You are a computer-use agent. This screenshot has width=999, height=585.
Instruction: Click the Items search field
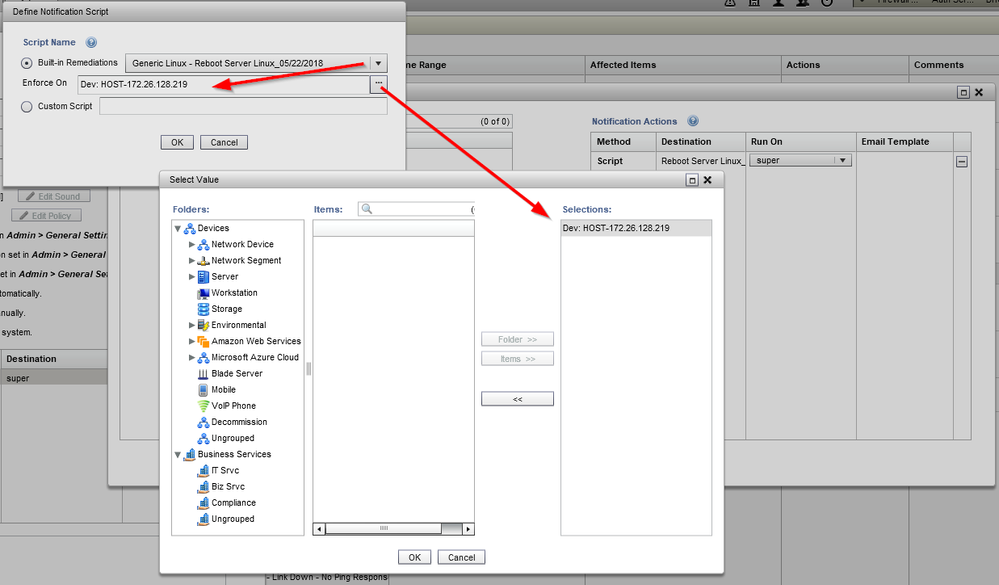(x=420, y=210)
